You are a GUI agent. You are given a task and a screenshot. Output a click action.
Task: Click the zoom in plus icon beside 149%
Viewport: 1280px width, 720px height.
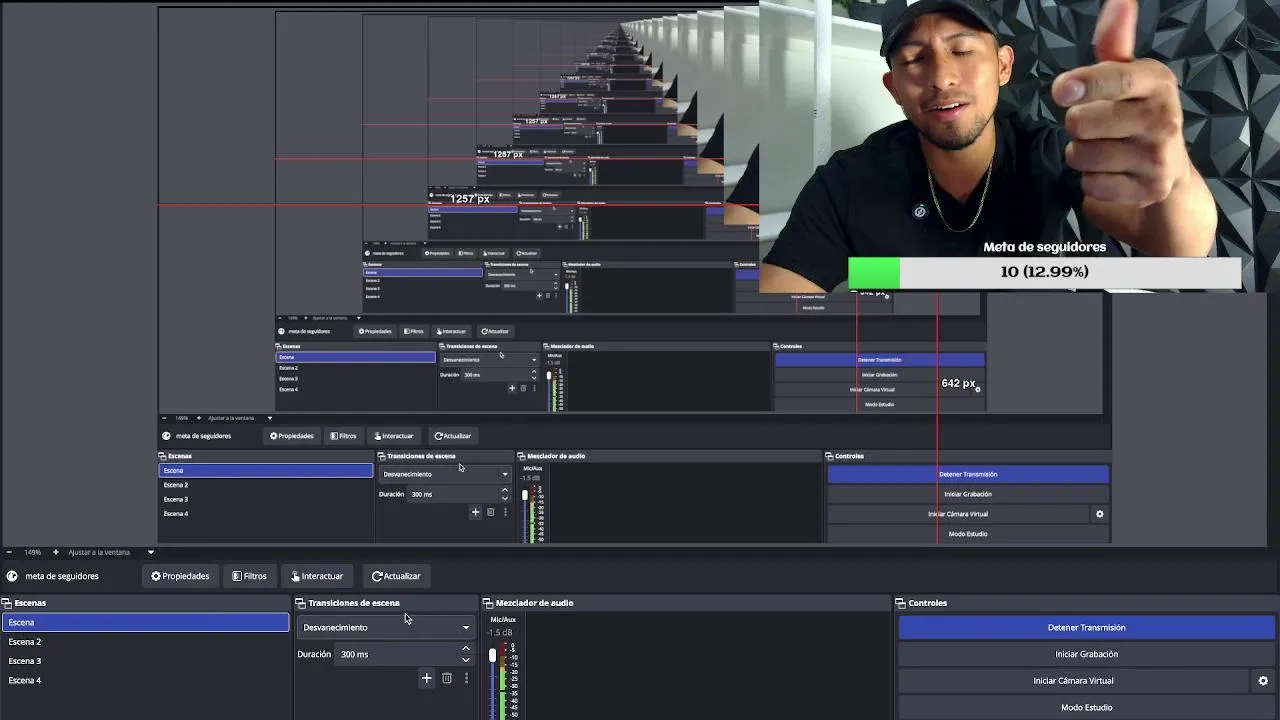[56, 552]
